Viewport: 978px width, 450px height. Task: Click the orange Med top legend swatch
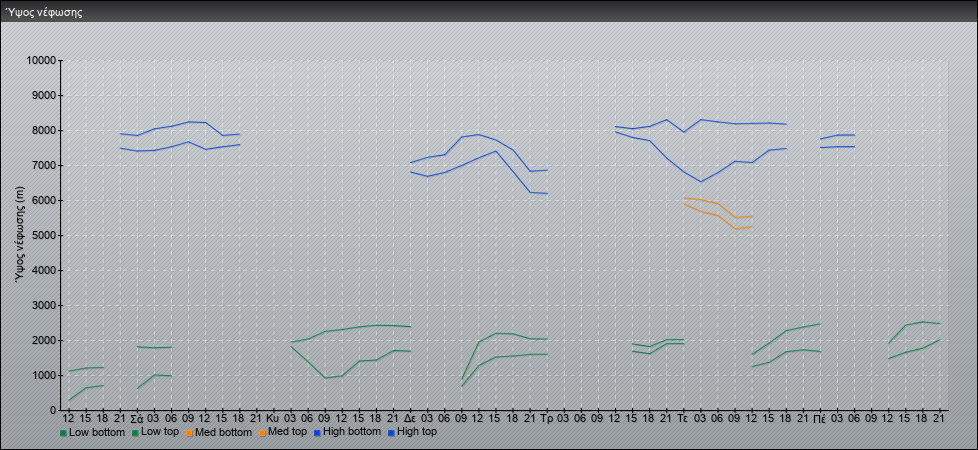[x=262, y=433]
